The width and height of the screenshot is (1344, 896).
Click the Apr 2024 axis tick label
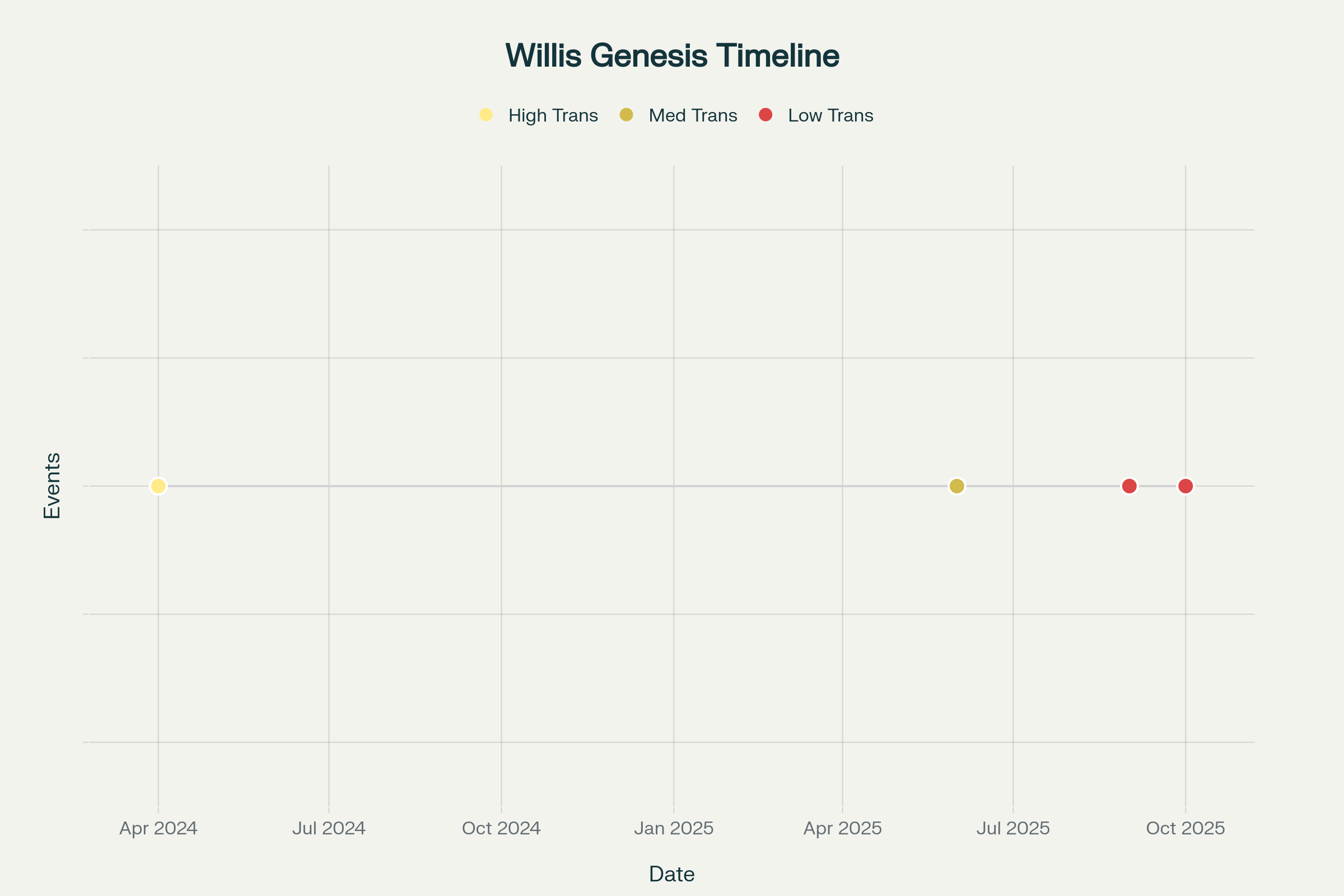158,829
